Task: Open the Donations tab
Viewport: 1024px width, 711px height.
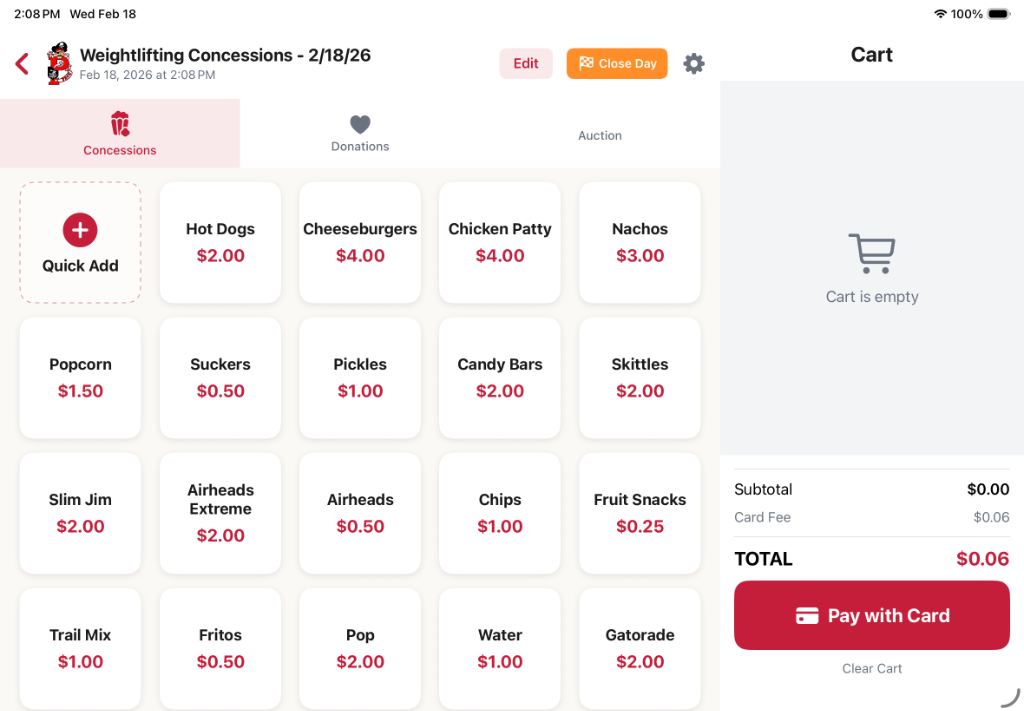Action: (359, 135)
